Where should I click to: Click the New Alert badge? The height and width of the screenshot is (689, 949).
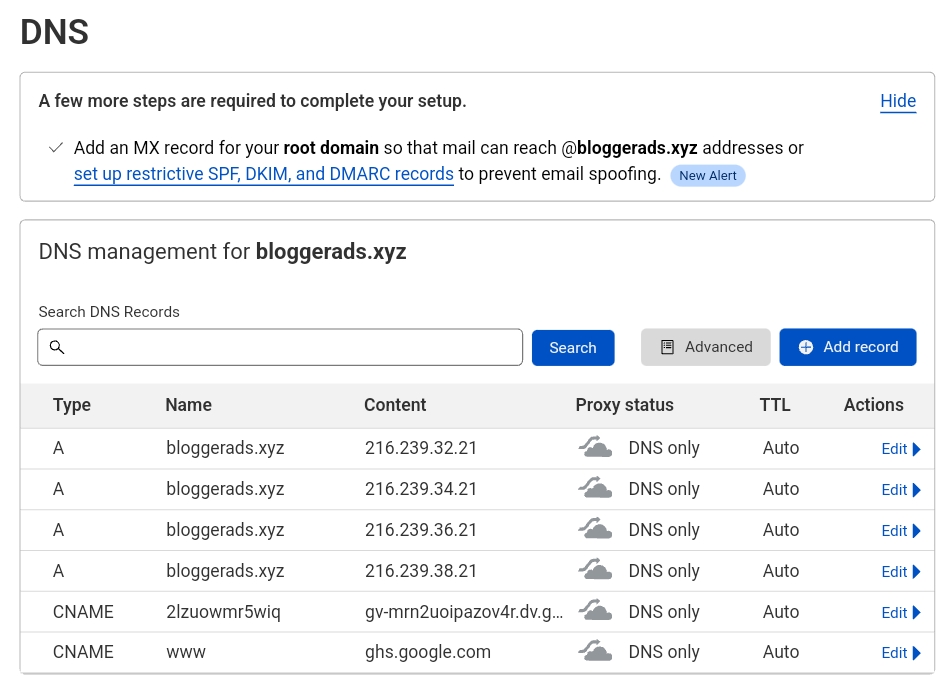(707, 175)
